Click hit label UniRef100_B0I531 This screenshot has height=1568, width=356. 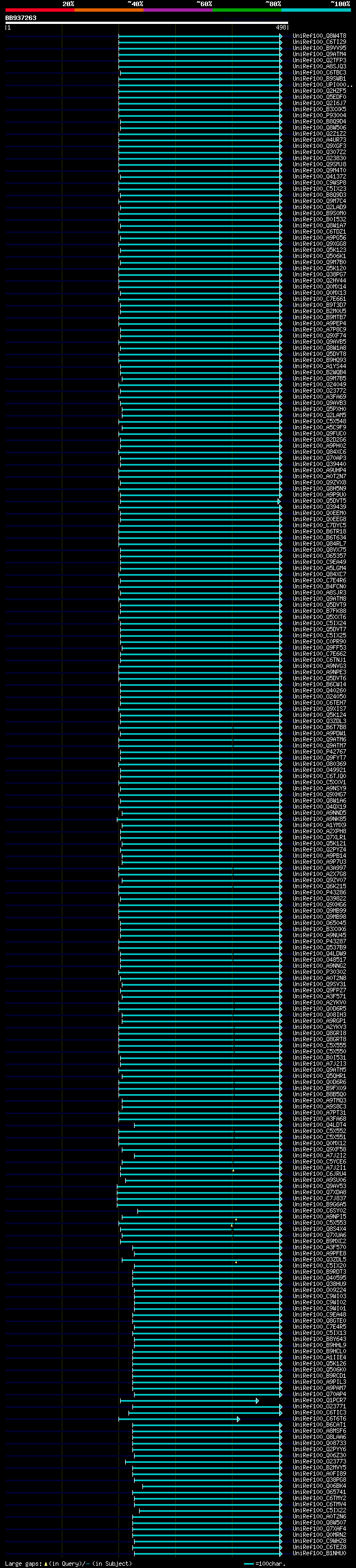coord(319,1057)
